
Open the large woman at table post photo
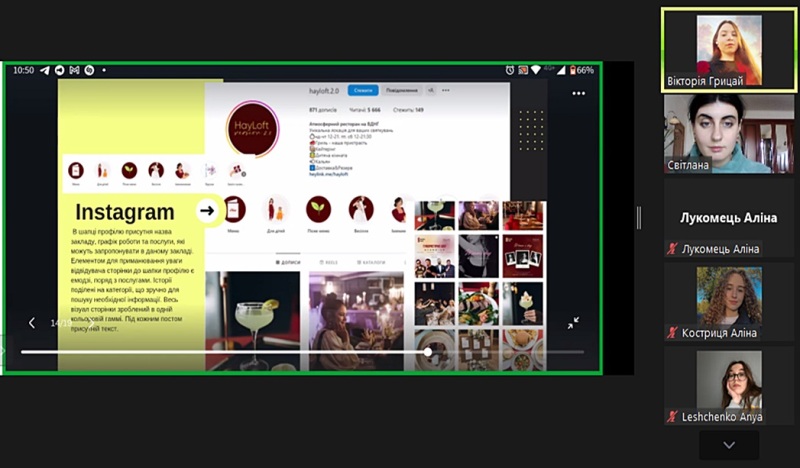(x=356, y=321)
